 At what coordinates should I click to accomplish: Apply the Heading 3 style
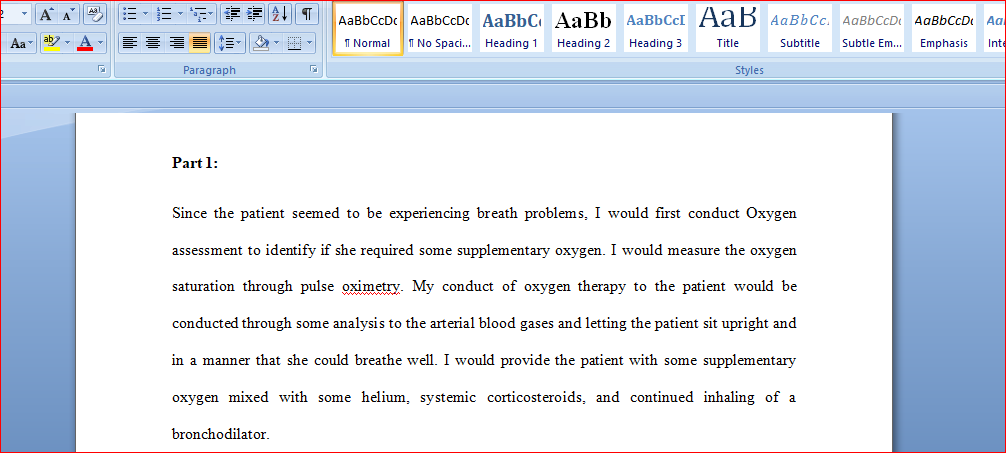pos(655,28)
